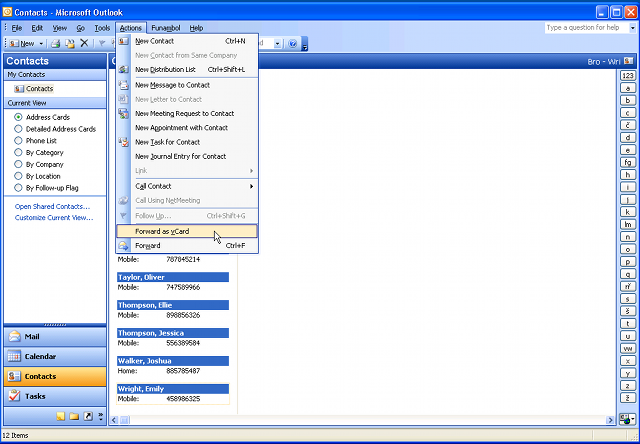
Task: Open the Go menu
Action: point(80,28)
